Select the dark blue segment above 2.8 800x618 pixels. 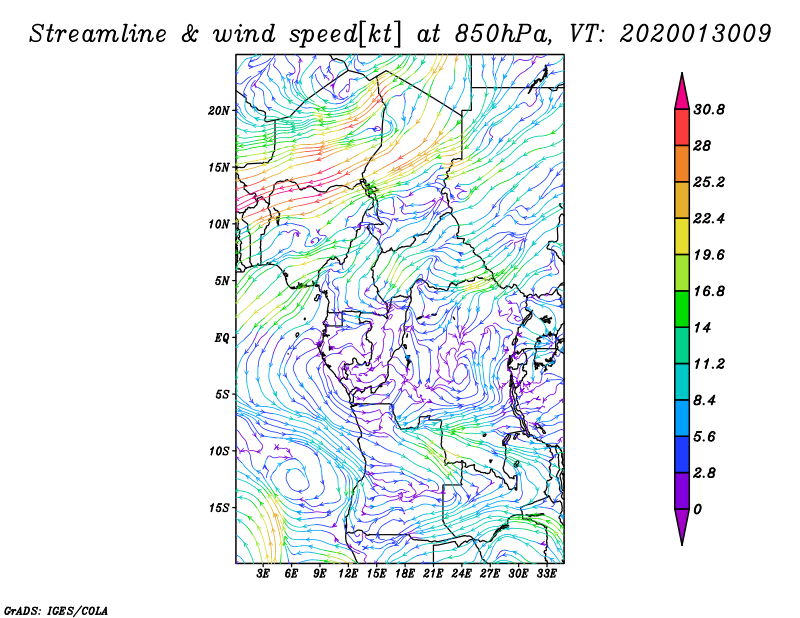click(682, 454)
